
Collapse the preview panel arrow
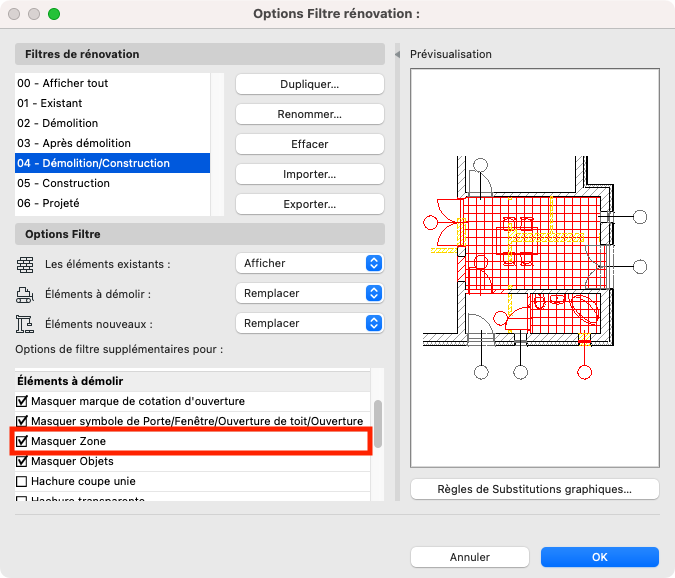pyautogui.click(x=397, y=54)
